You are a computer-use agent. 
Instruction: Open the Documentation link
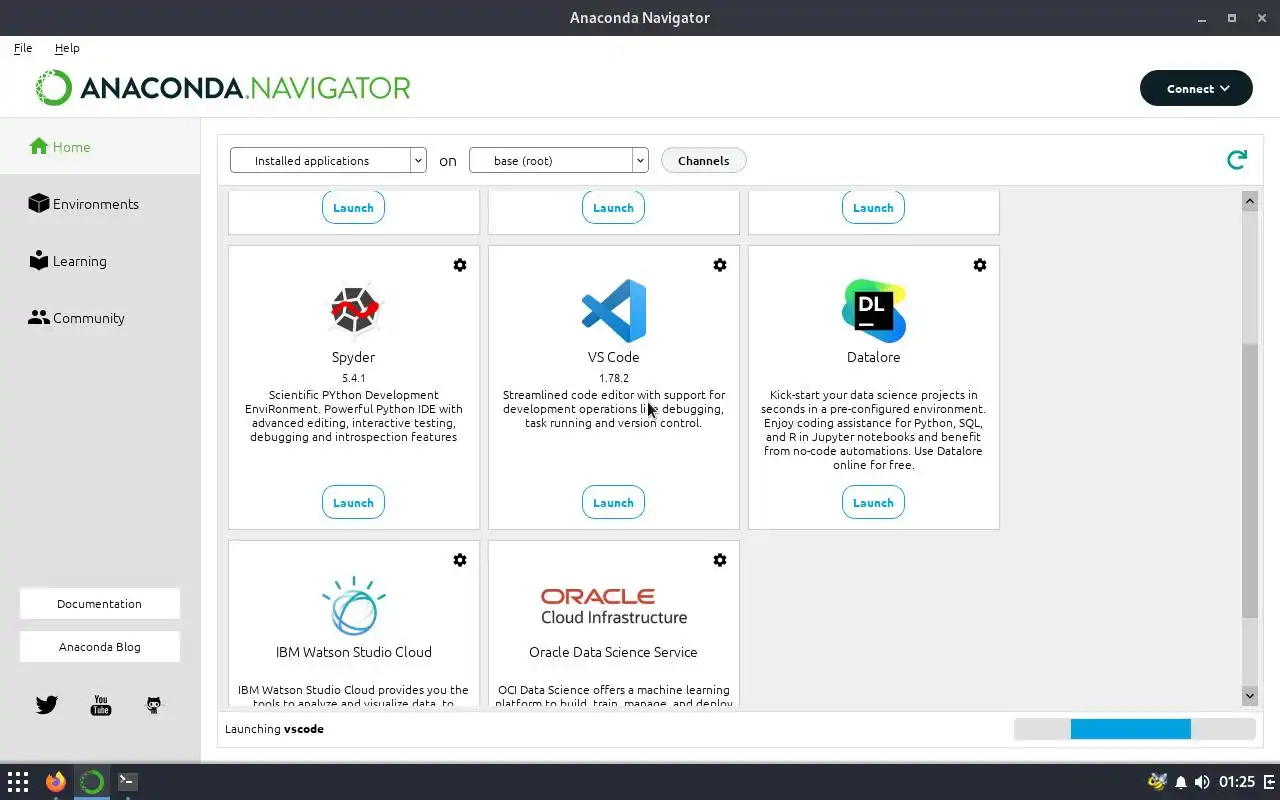pyautogui.click(x=100, y=604)
